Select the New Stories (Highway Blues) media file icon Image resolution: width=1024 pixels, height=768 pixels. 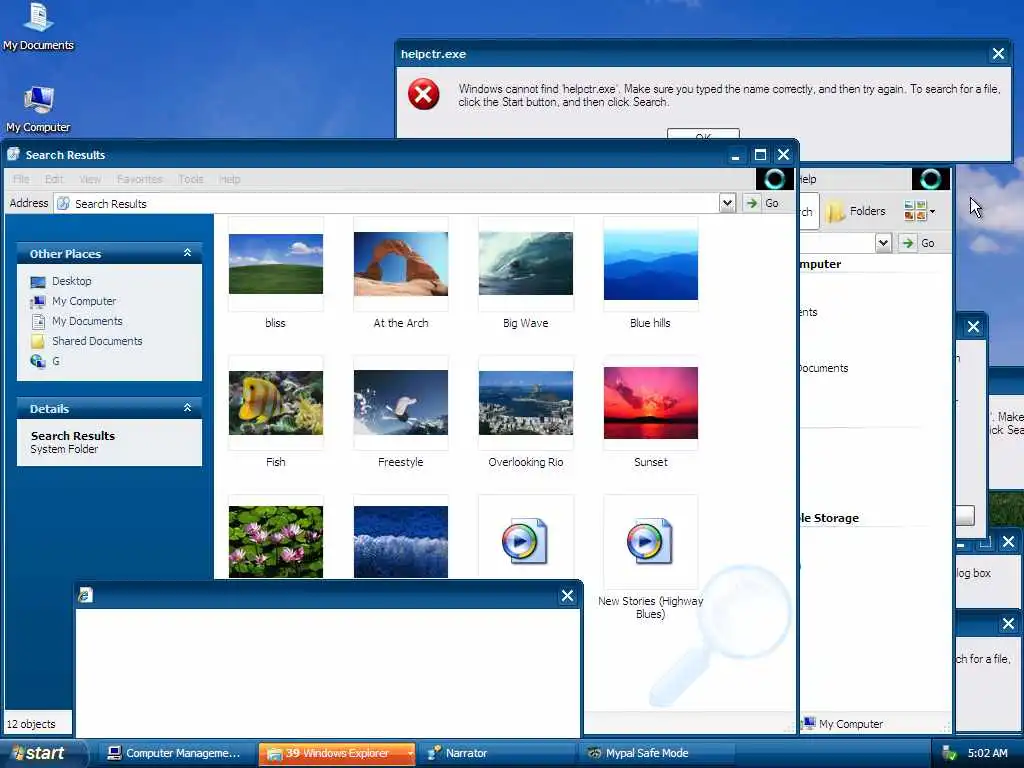[649, 541]
